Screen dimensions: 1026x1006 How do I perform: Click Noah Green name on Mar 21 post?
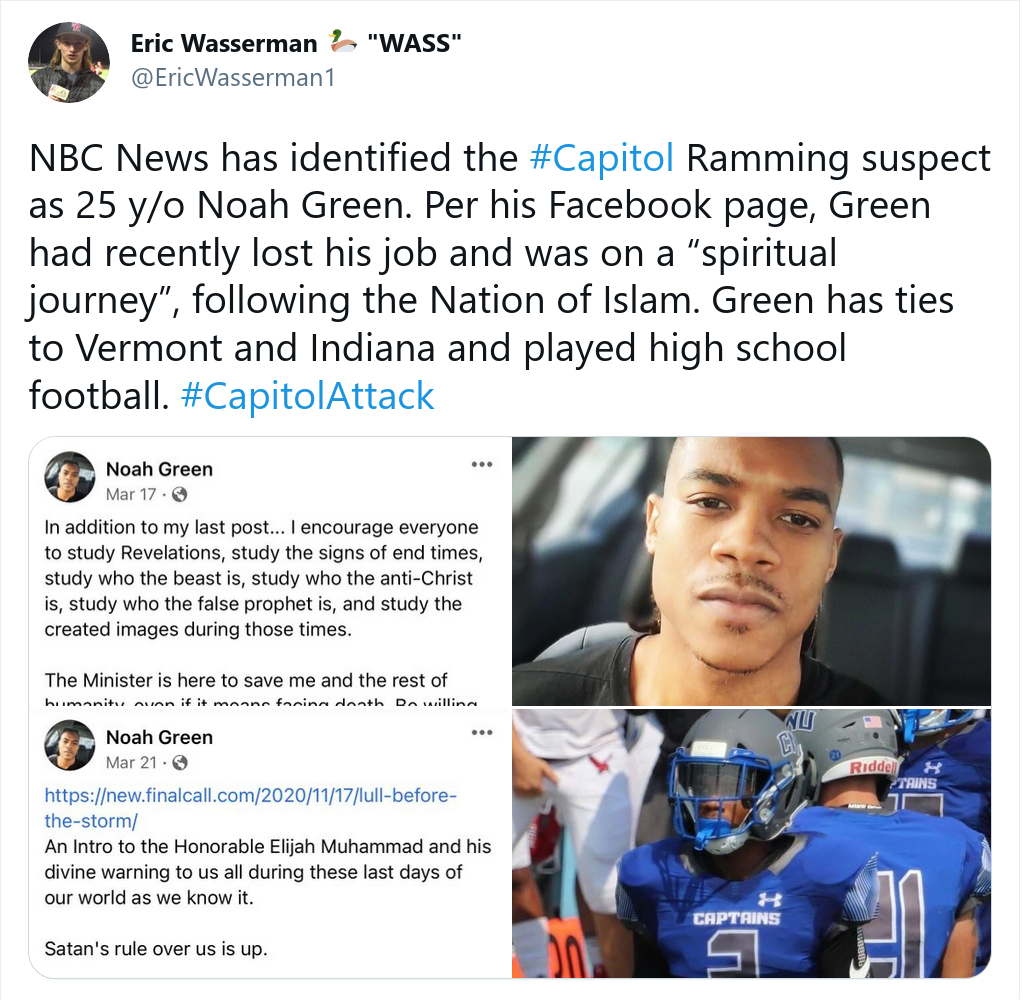[160, 738]
